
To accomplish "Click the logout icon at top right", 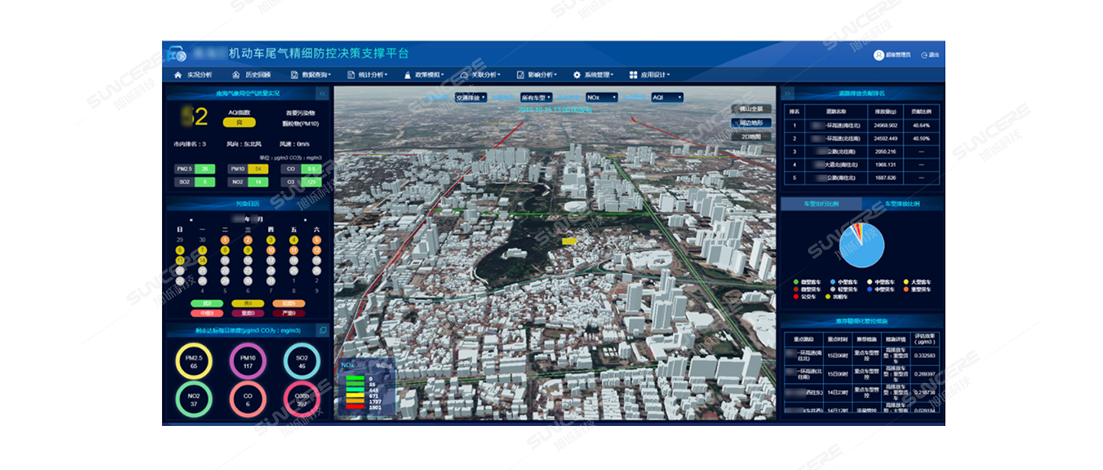I will 924,55.
